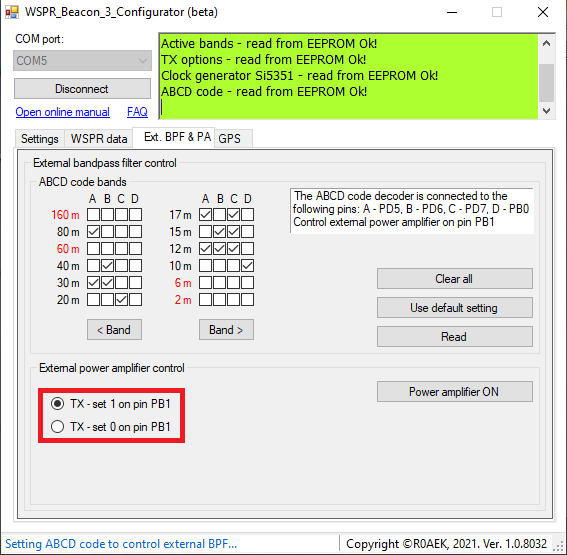
Task: Click the Clear all button
Action: click(455, 279)
